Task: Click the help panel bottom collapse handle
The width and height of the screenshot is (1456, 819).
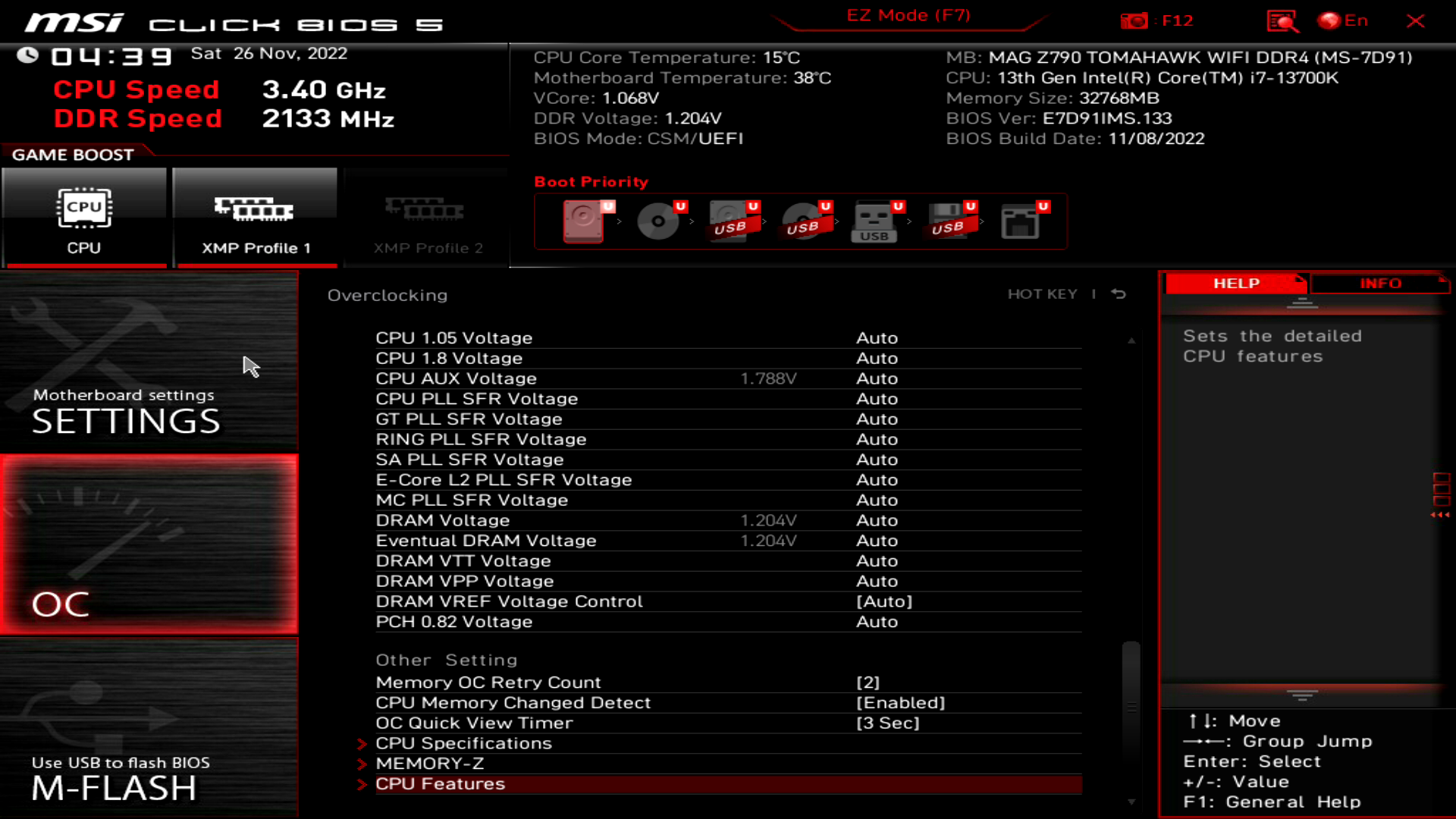Action: tap(1303, 695)
